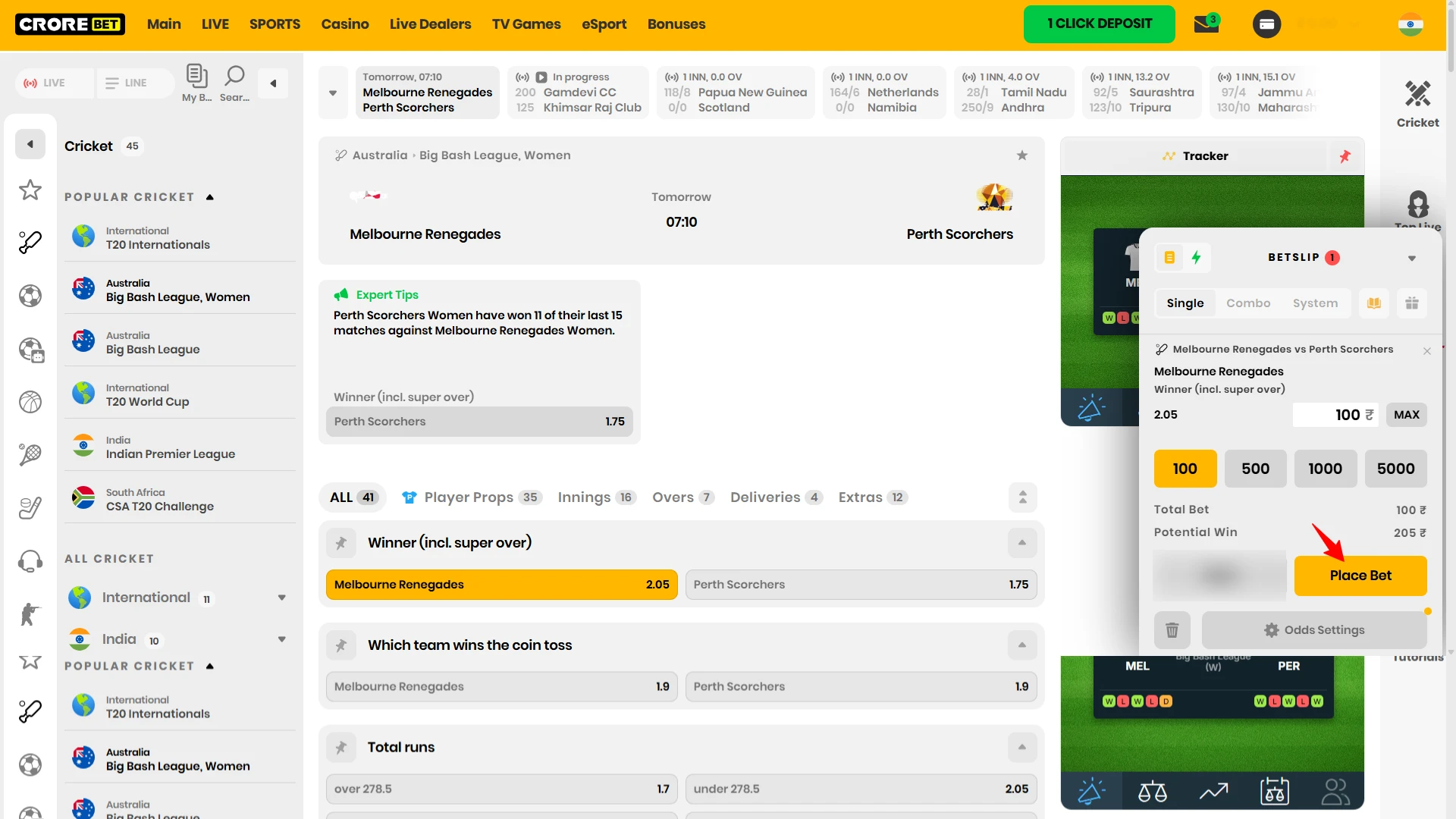Select the Tennis sport icon

30,455
